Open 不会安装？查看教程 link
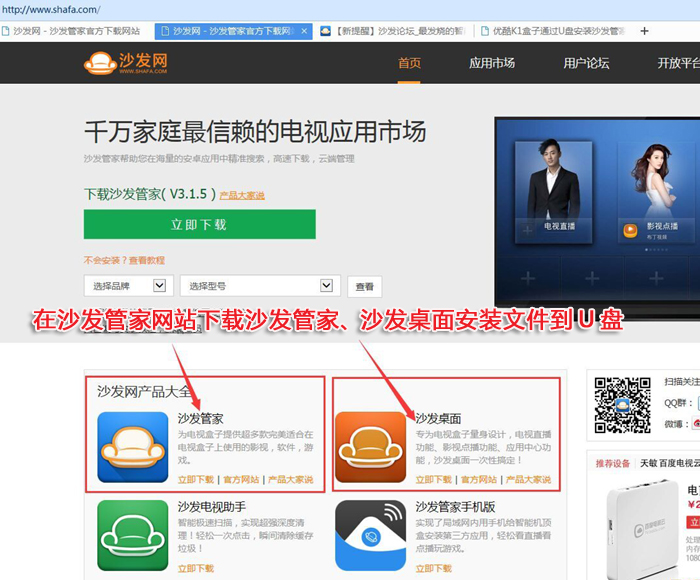The width and height of the screenshot is (700, 580). (124, 260)
